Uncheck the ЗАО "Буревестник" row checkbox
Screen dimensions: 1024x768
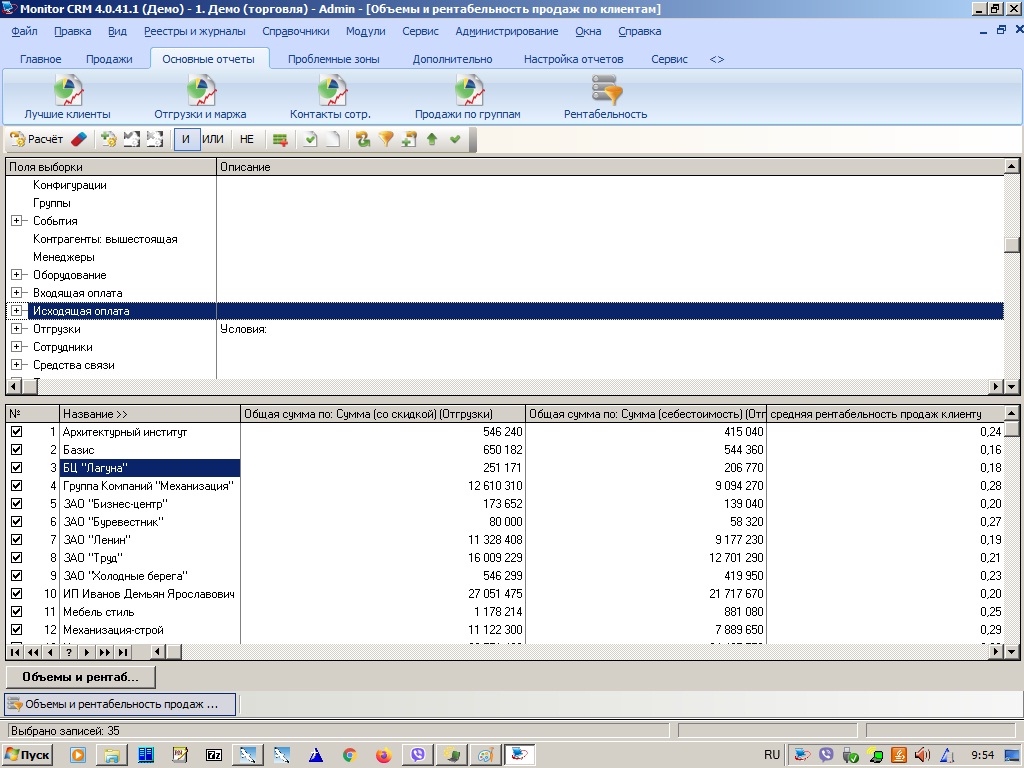(x=16, y=522)
